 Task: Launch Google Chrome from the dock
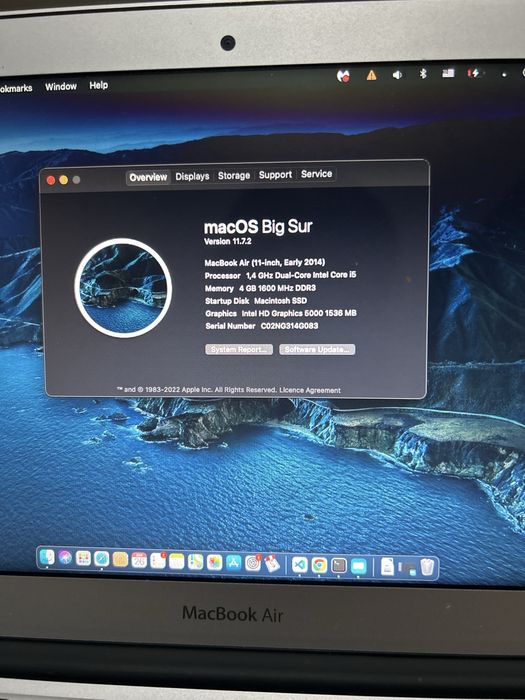[x=319, y=566]
